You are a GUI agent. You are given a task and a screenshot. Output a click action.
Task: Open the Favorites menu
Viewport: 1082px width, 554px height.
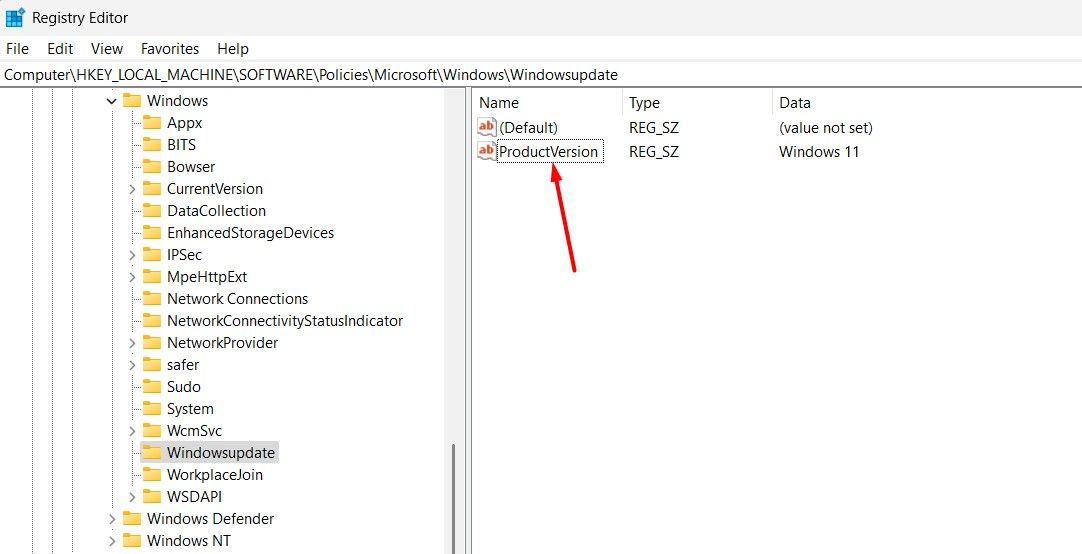point(170,49)
